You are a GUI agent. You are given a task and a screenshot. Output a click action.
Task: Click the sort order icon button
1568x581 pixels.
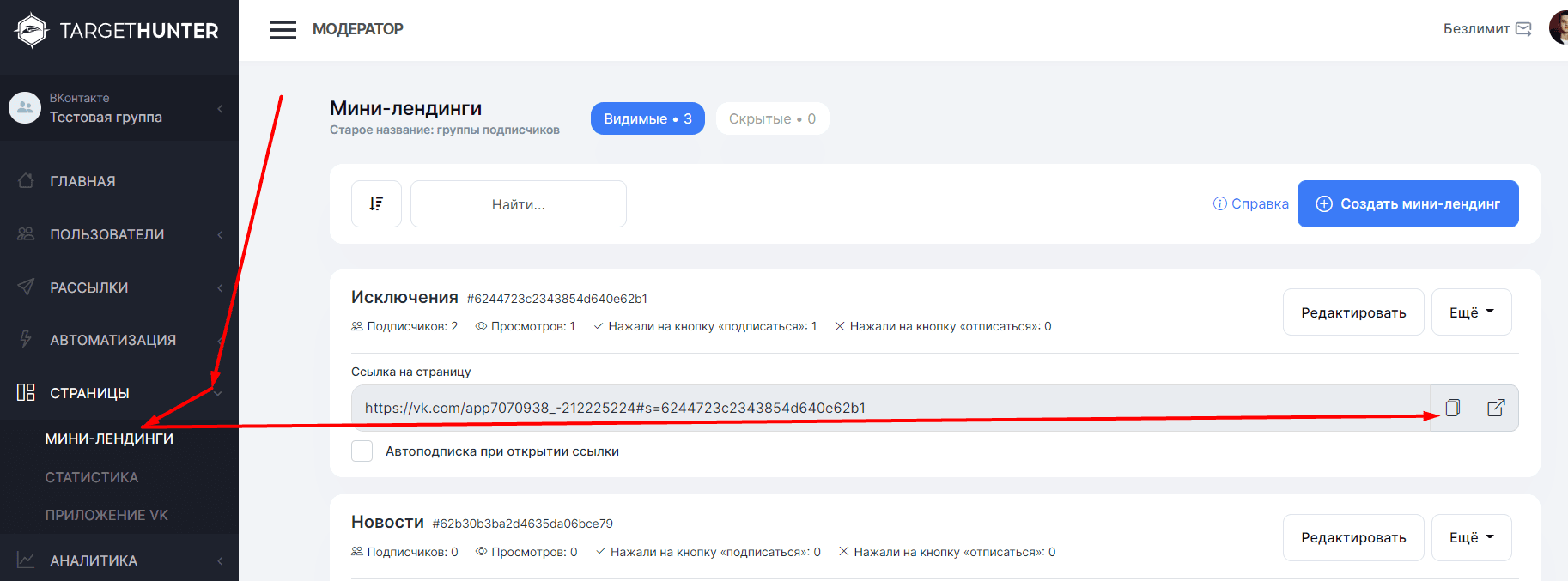(x=376, y=203)
